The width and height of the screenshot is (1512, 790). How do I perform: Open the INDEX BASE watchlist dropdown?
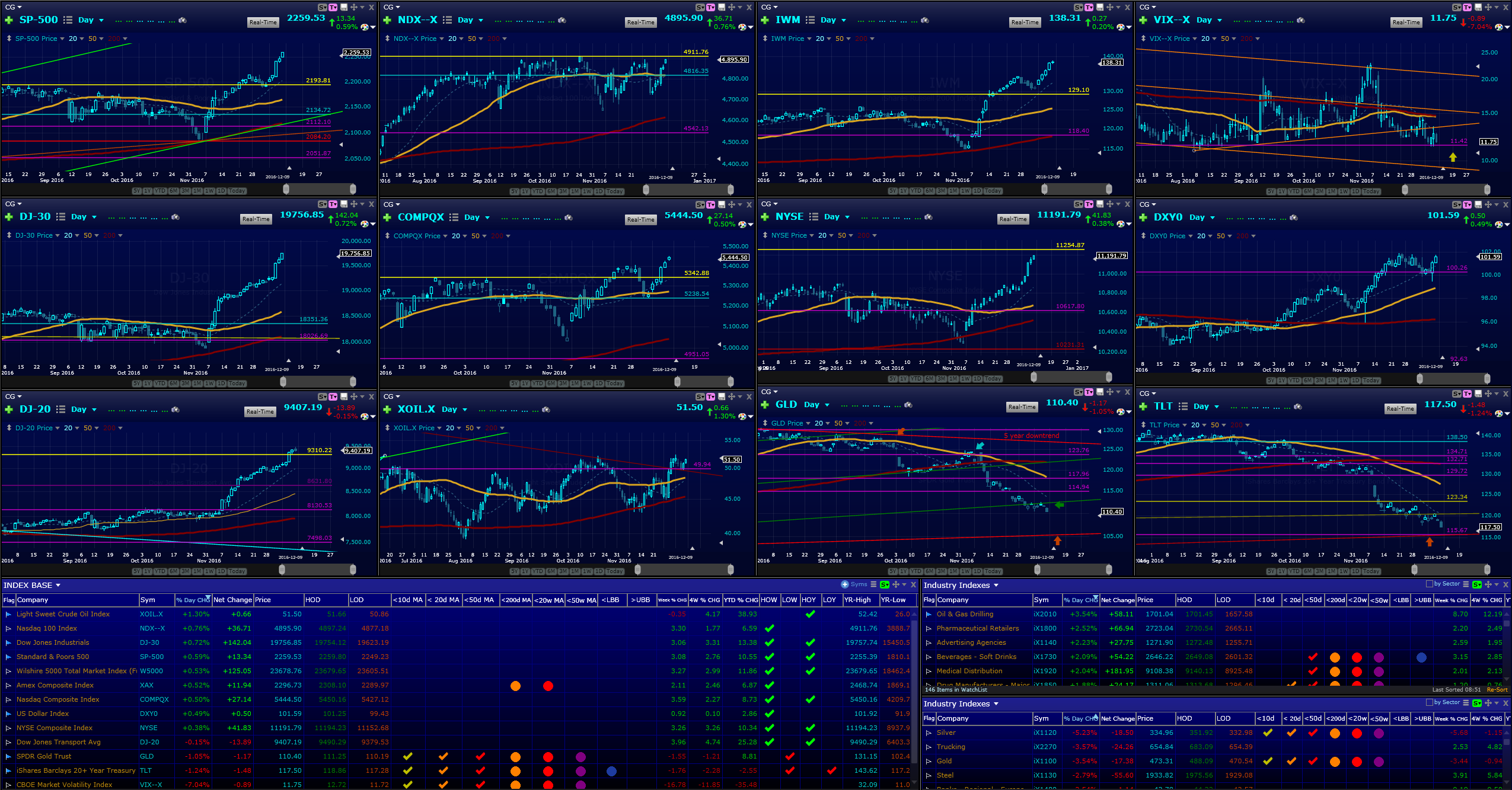[x=32, y=585]
